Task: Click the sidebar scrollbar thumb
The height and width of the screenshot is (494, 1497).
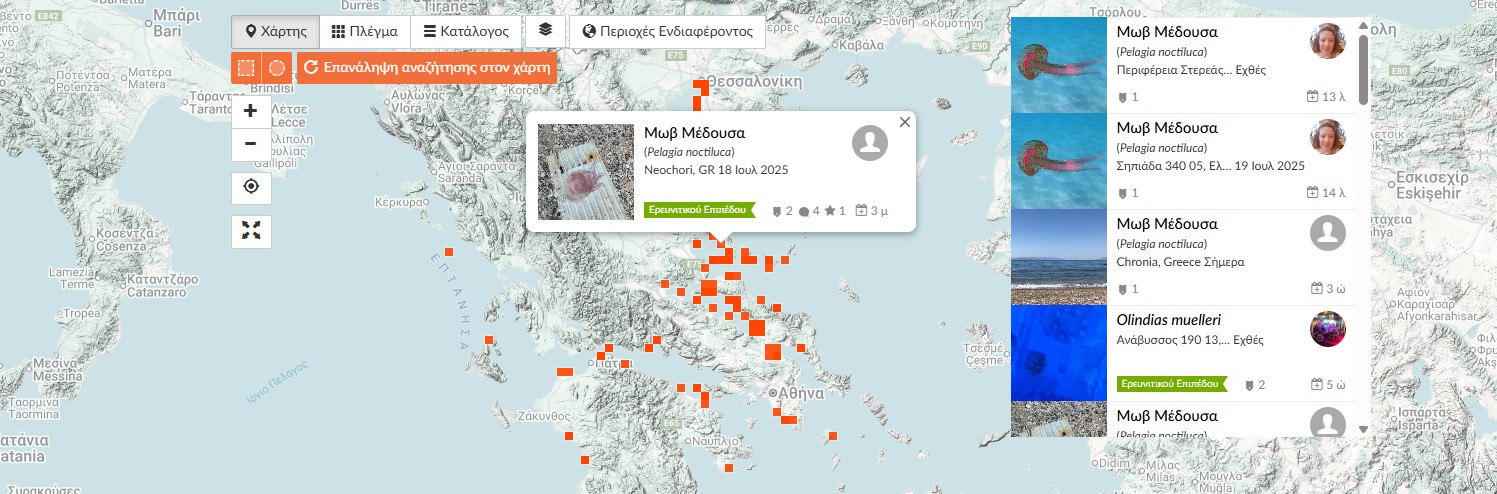Action: pos(1363,68)
